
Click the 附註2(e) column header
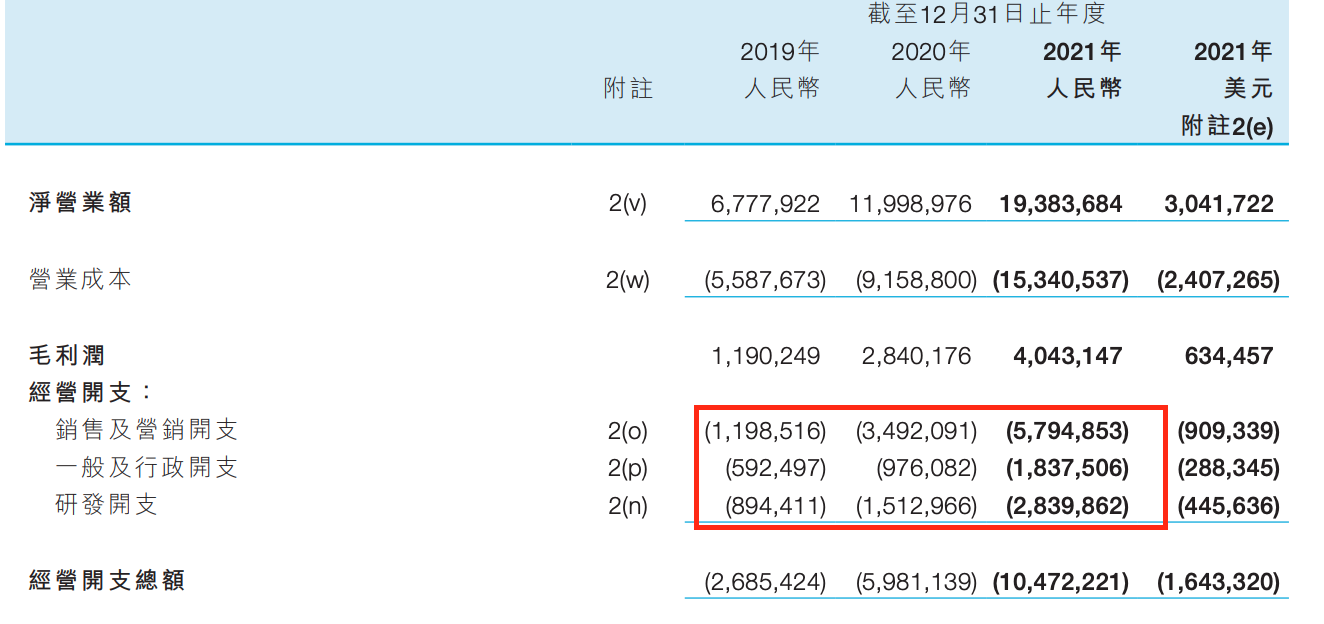point(1227,127)
